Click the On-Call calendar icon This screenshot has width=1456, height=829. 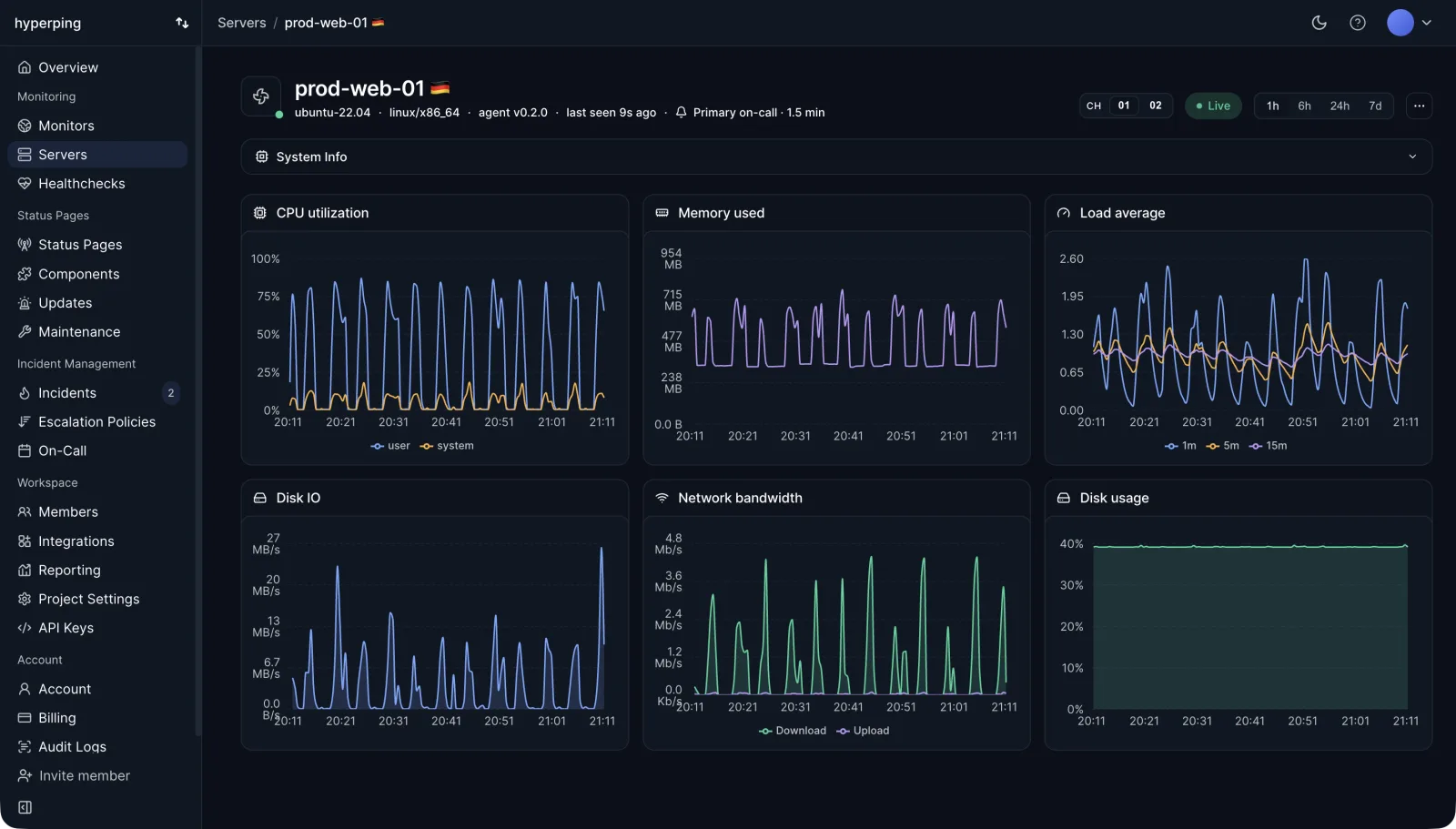point(25,451)
